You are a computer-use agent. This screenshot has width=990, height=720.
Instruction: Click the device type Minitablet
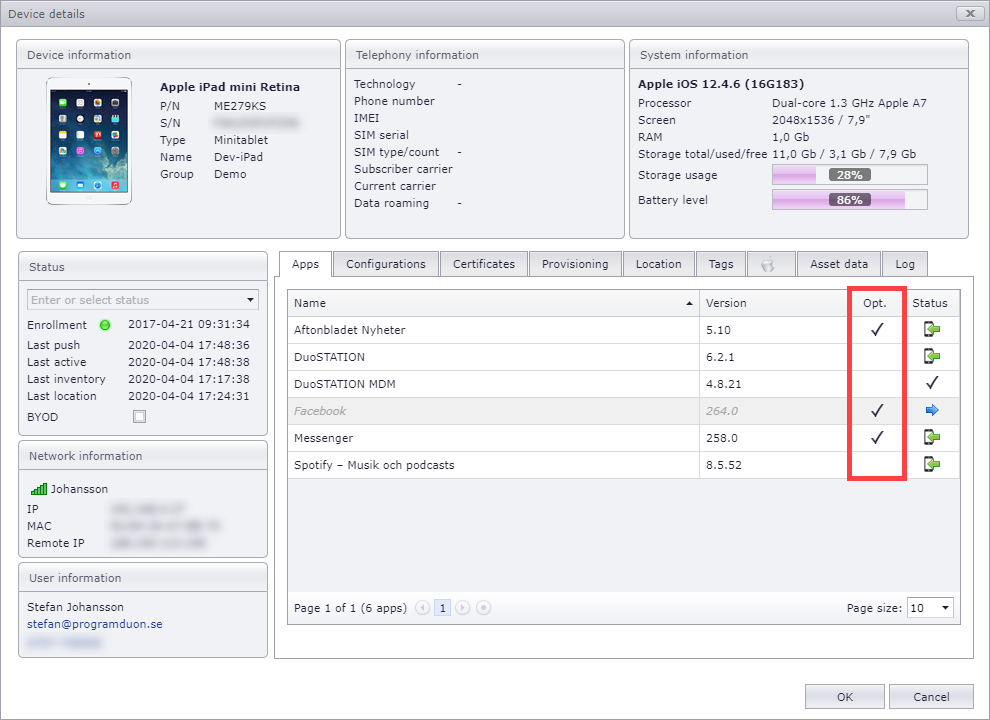(241, 140)
